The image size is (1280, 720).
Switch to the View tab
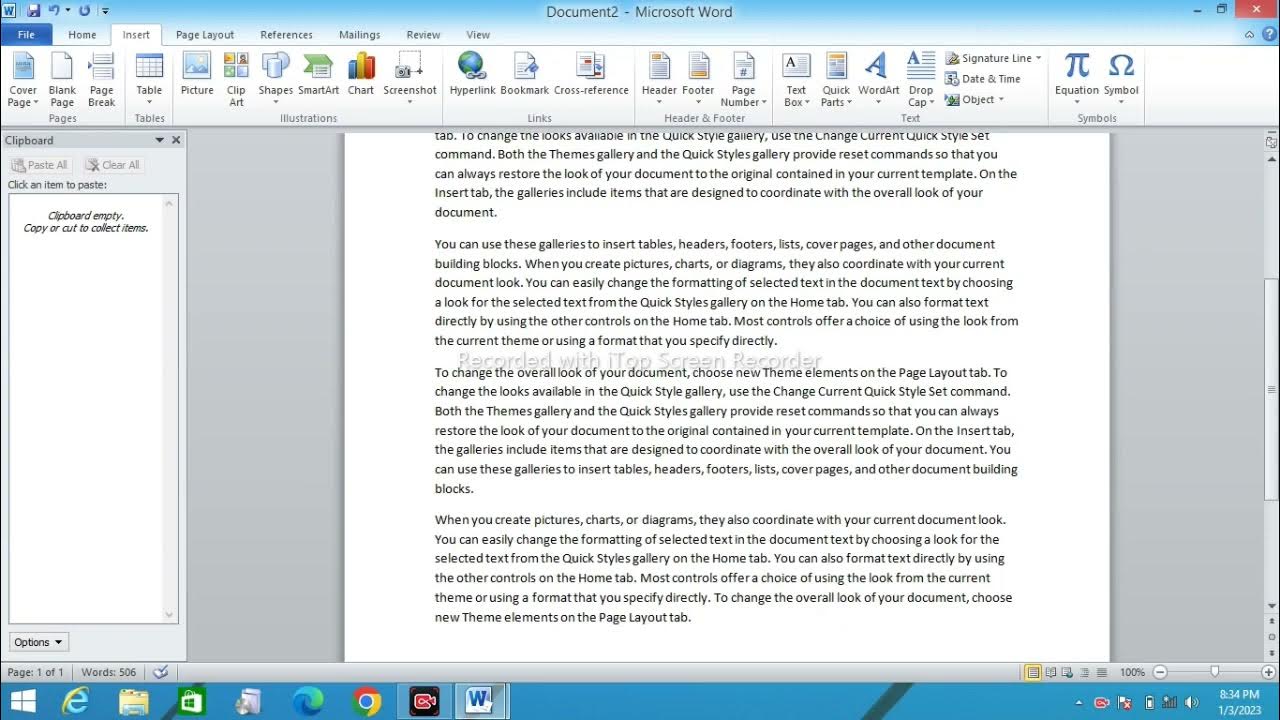[478, 34]
